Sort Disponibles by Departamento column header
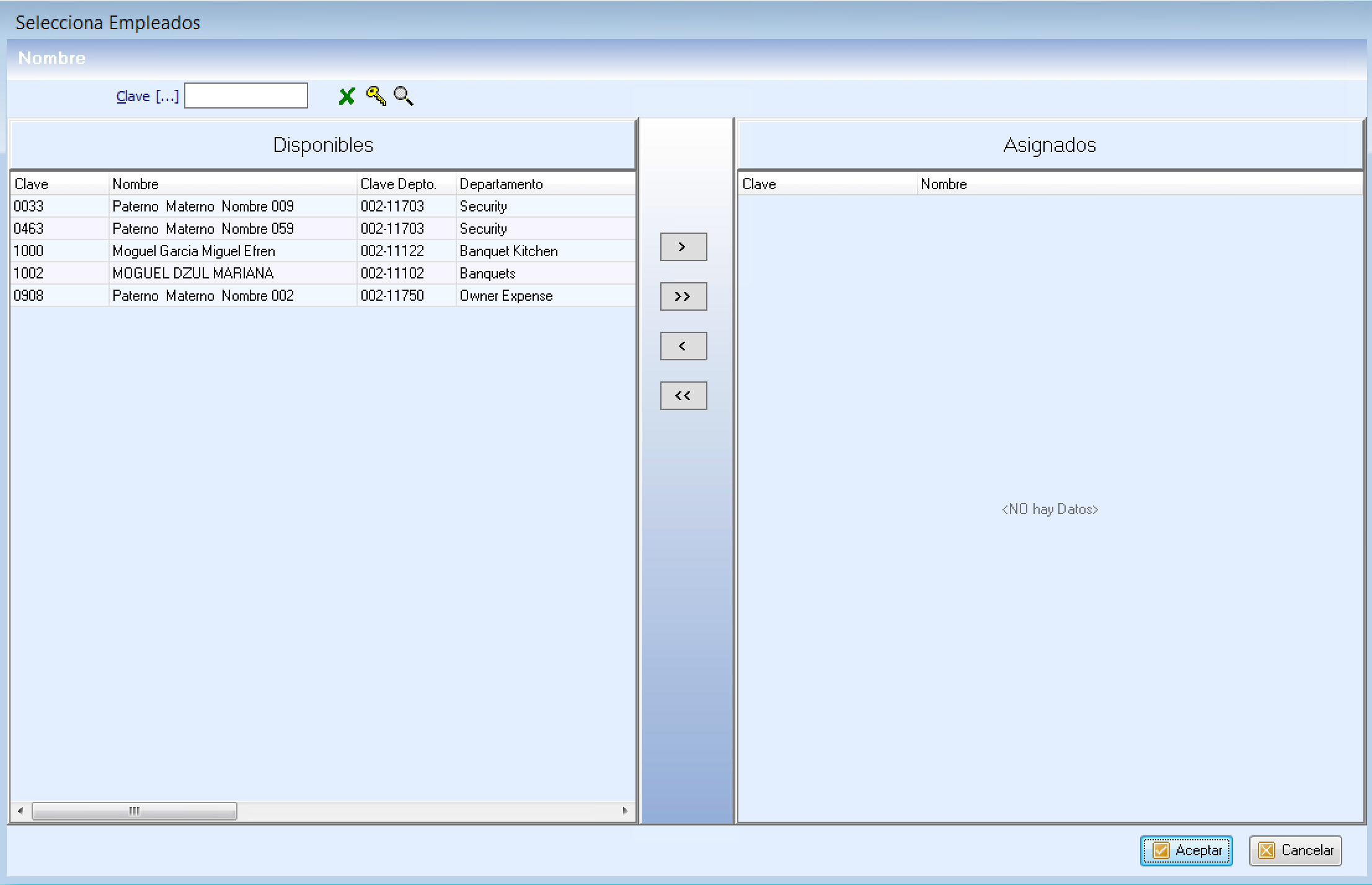The image size is (1372, 885). [546, 184]
